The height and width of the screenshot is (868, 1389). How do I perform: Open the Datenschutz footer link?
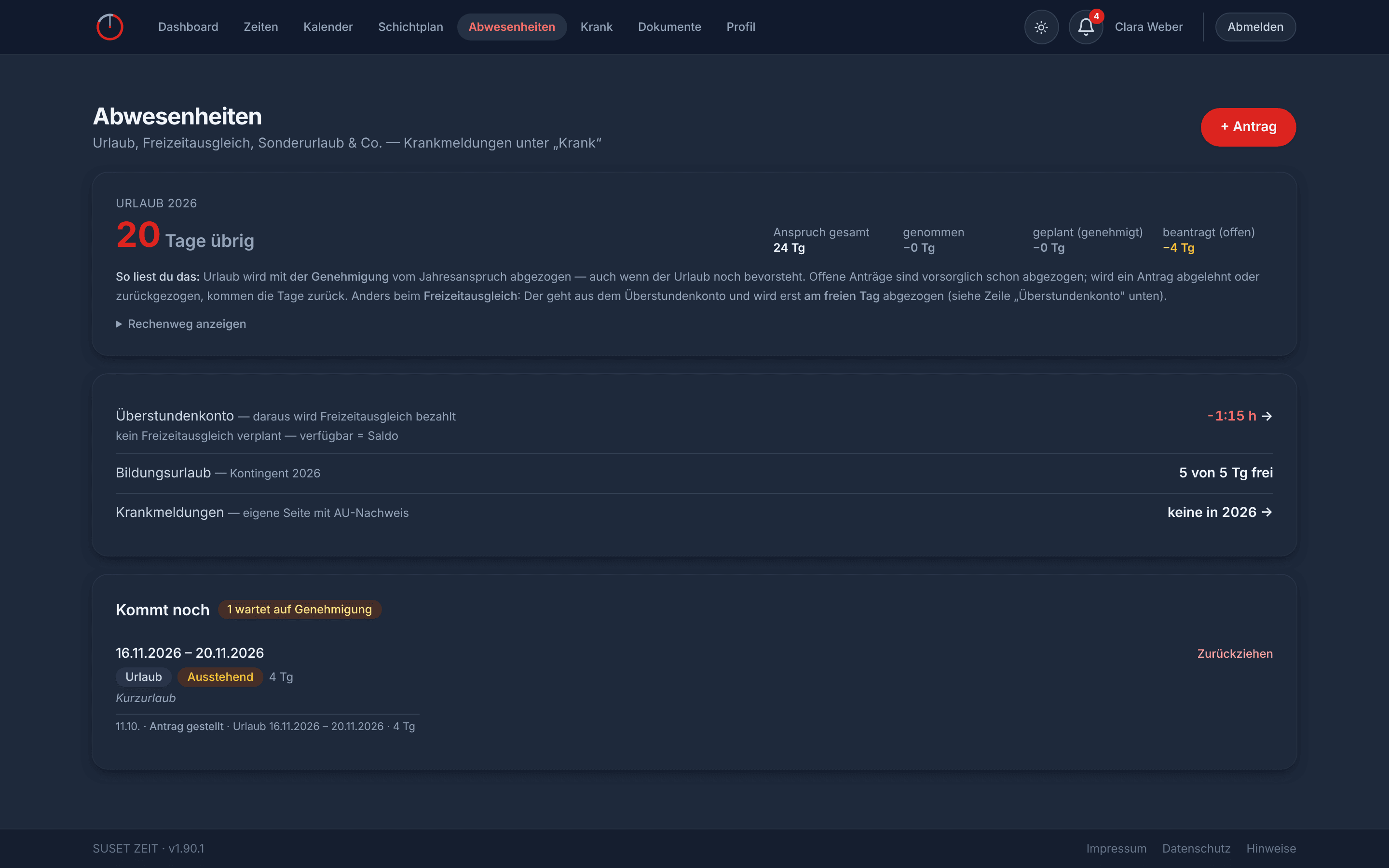(x=1196, y=849)
